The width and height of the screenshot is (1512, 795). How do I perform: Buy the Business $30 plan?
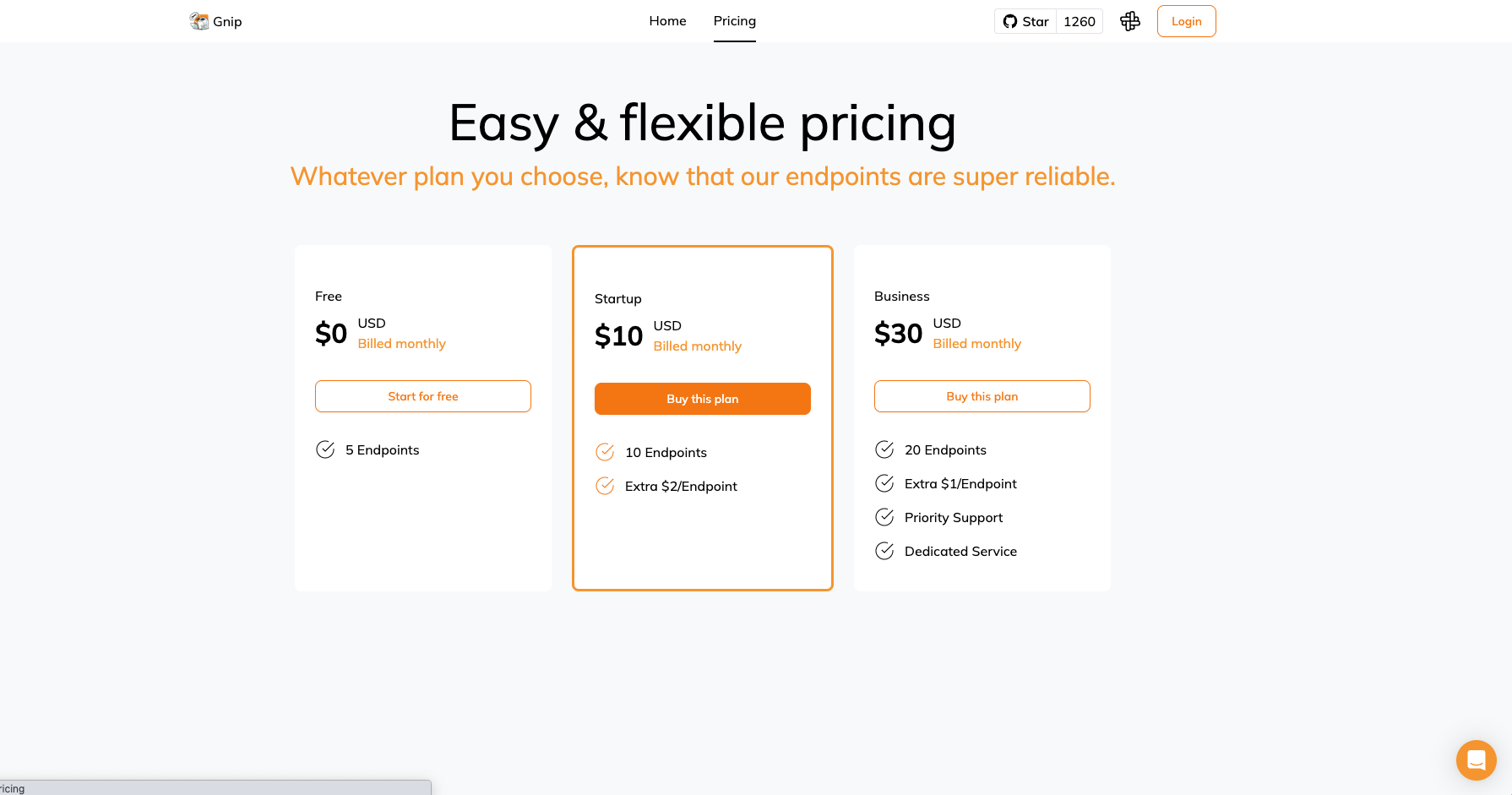coord(982,396)
